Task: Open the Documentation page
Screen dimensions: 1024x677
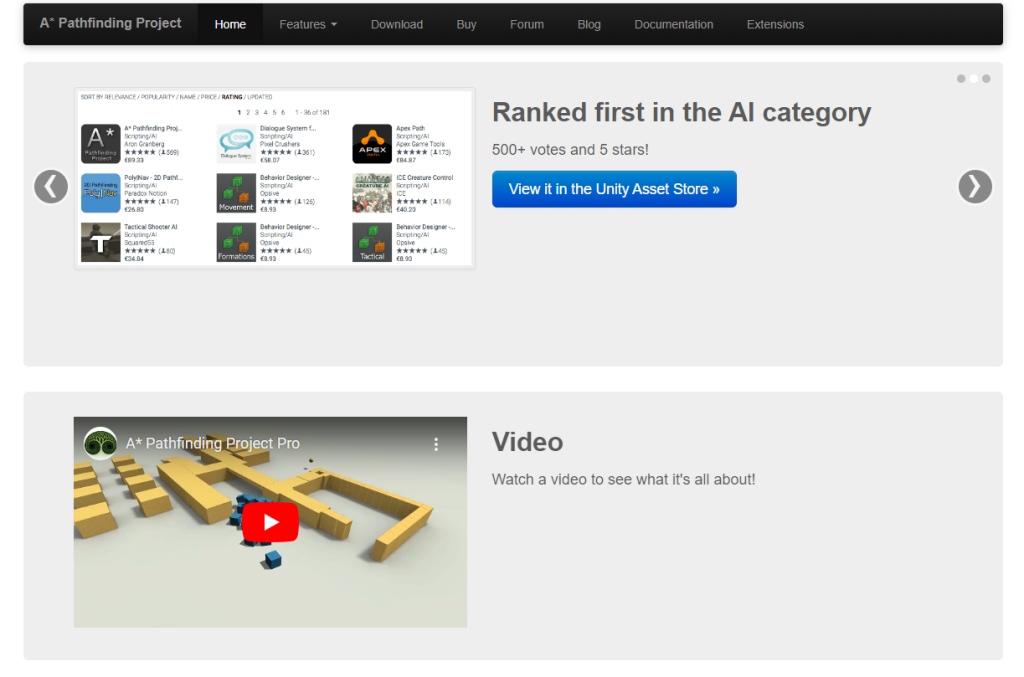Action: (673, 24)
